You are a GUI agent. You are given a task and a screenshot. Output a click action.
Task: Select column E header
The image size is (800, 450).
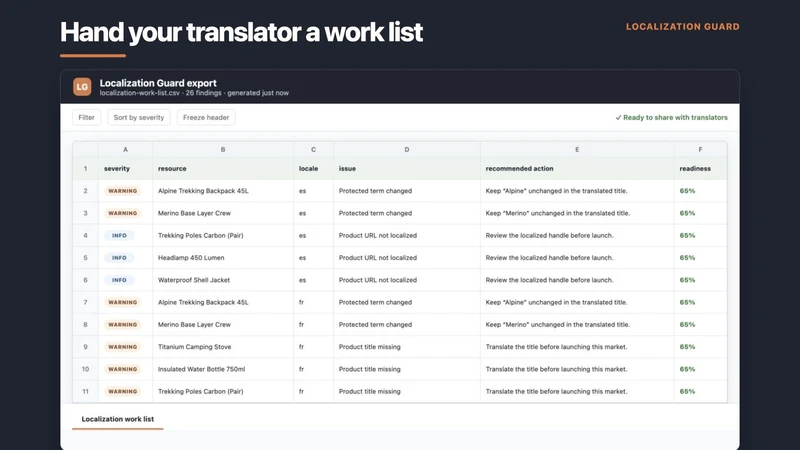(x=577, y=149)
